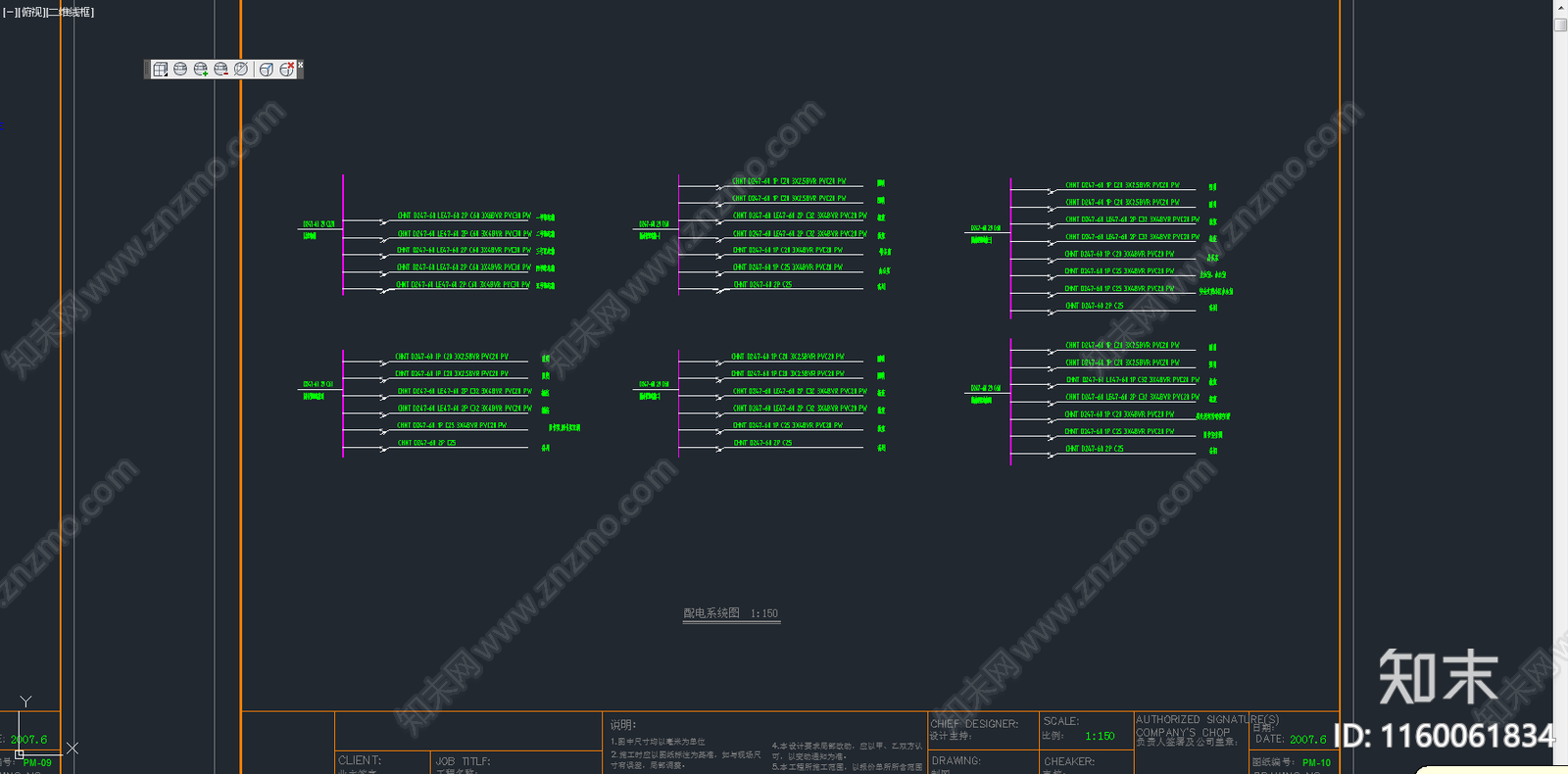Select the 1:150 next to 配电系统图 title
Screen dimensions: 1568x774
click(x=764, y=614)
